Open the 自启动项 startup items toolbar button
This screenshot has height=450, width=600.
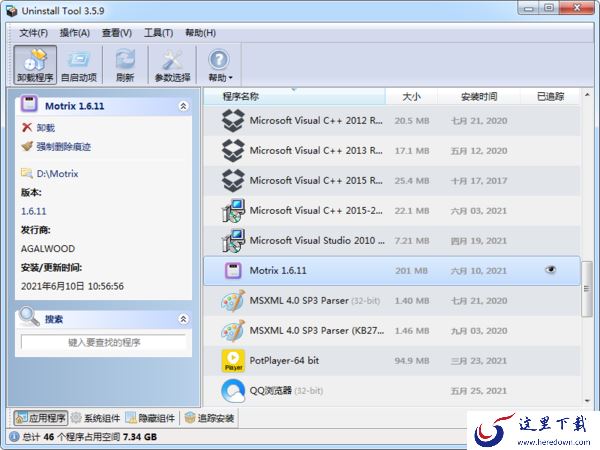[79, 65]
